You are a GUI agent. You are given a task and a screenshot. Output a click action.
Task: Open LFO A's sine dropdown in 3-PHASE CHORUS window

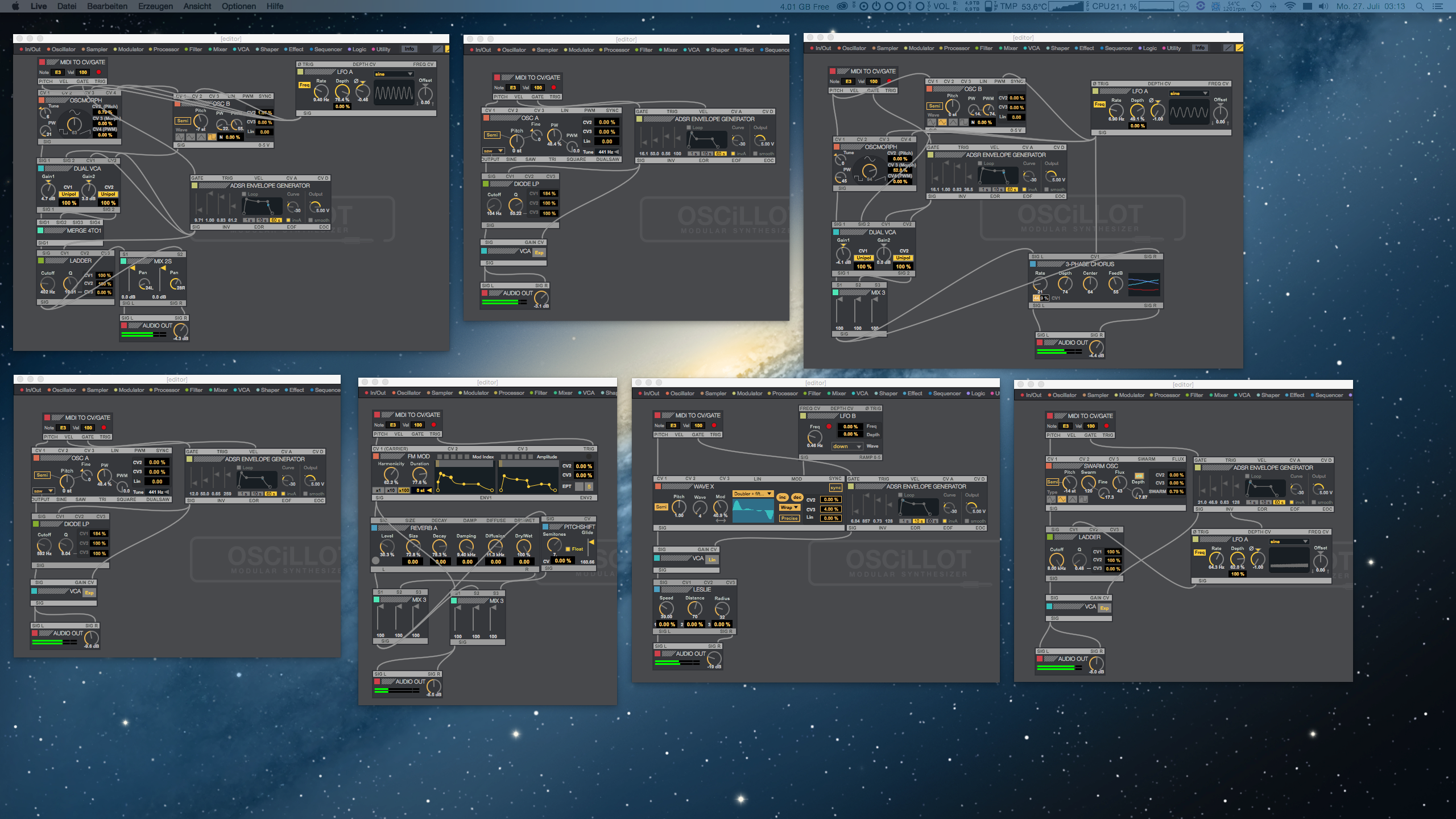coord(1189,93)
